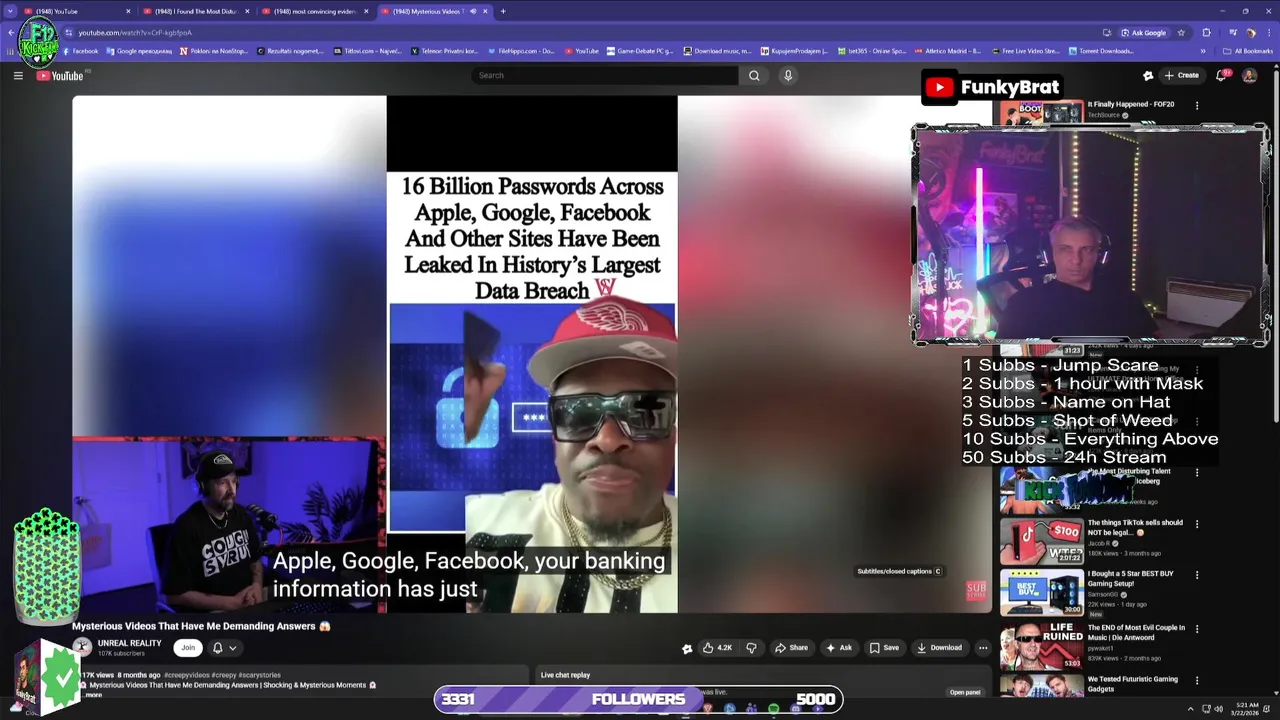Click the YouTube home logo
The height and width of the screenshot is (720, 1280).
click(60, 76)
